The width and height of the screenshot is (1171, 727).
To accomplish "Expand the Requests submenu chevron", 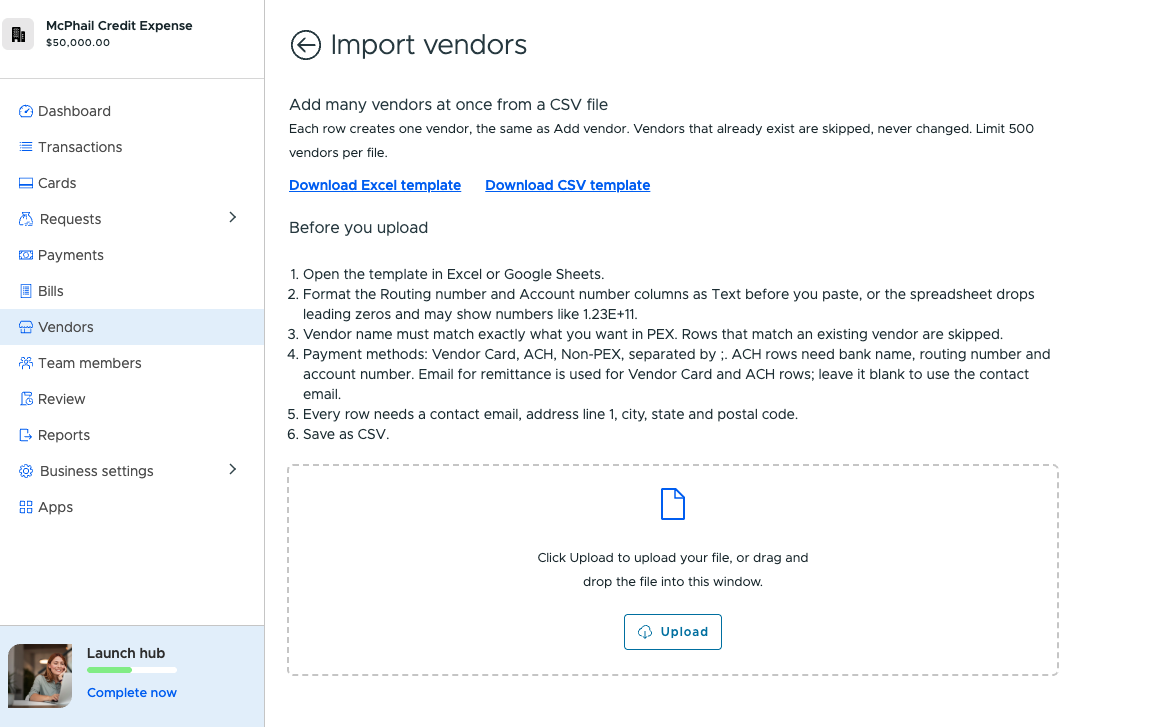I will 233,217.
